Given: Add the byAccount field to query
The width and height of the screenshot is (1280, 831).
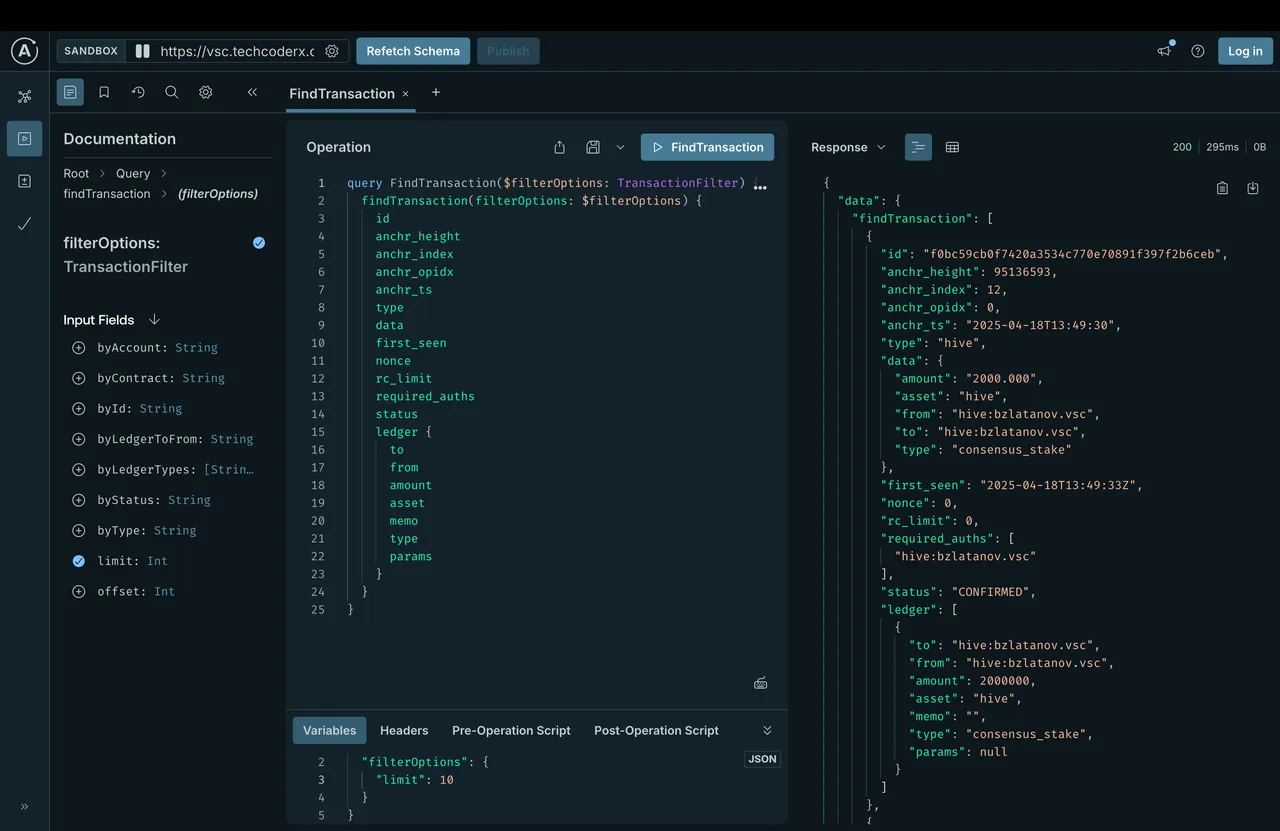Looking at the screenshot, I should point(78,348).
